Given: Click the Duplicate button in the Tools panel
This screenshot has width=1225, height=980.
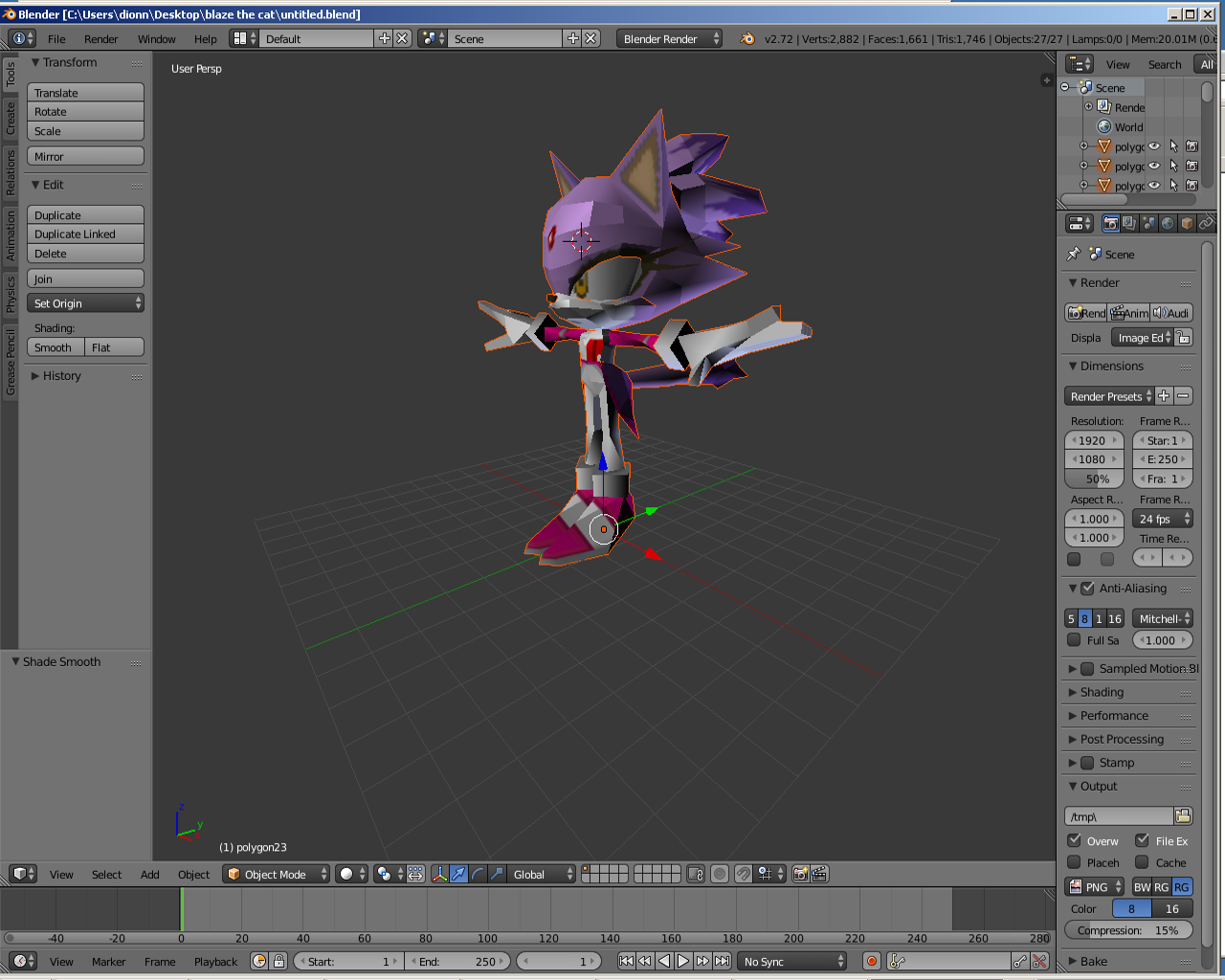Looking at the screenshot, I should (85, 214).
